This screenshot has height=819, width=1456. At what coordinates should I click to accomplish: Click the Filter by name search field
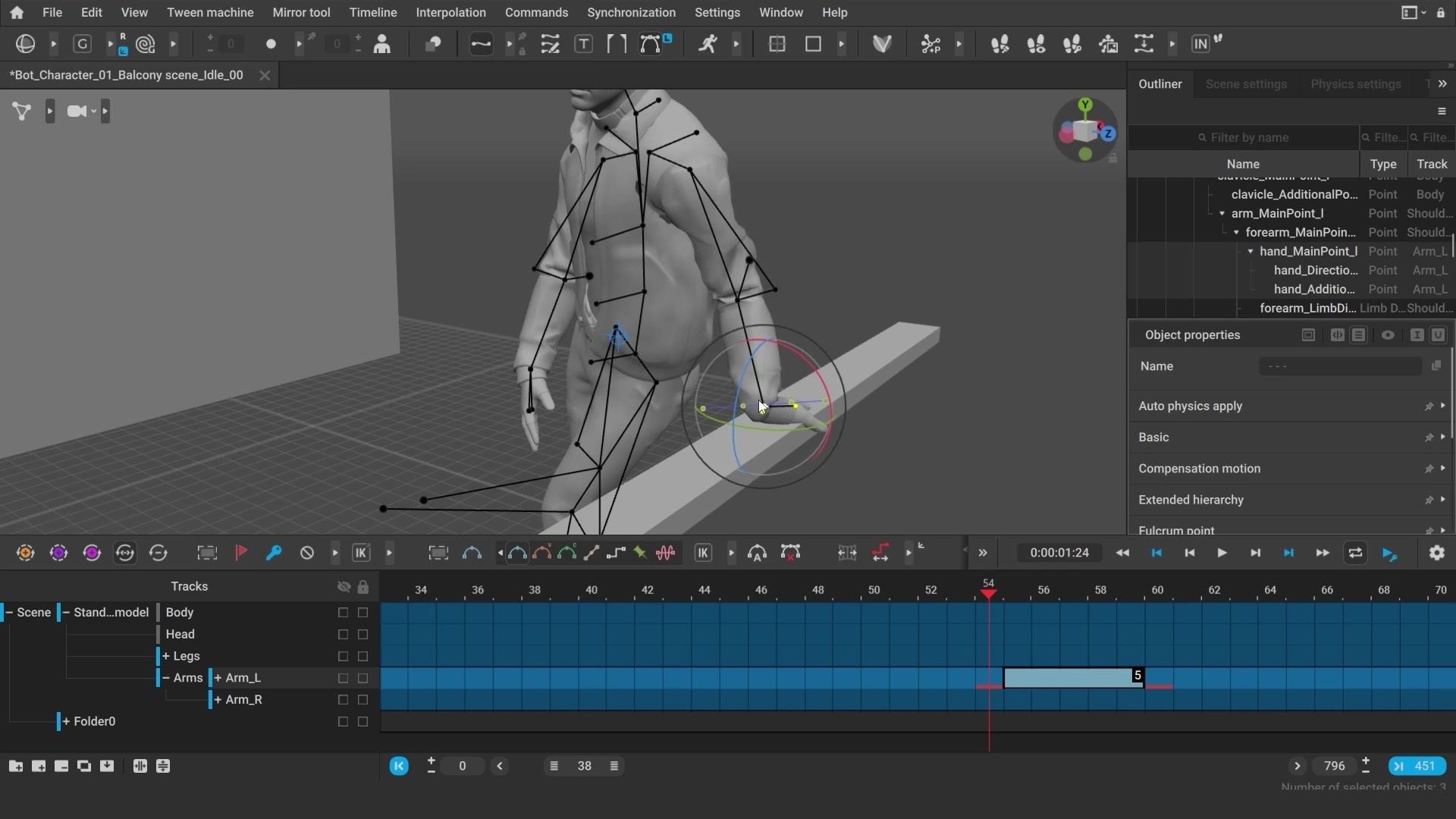(1244, 137)
